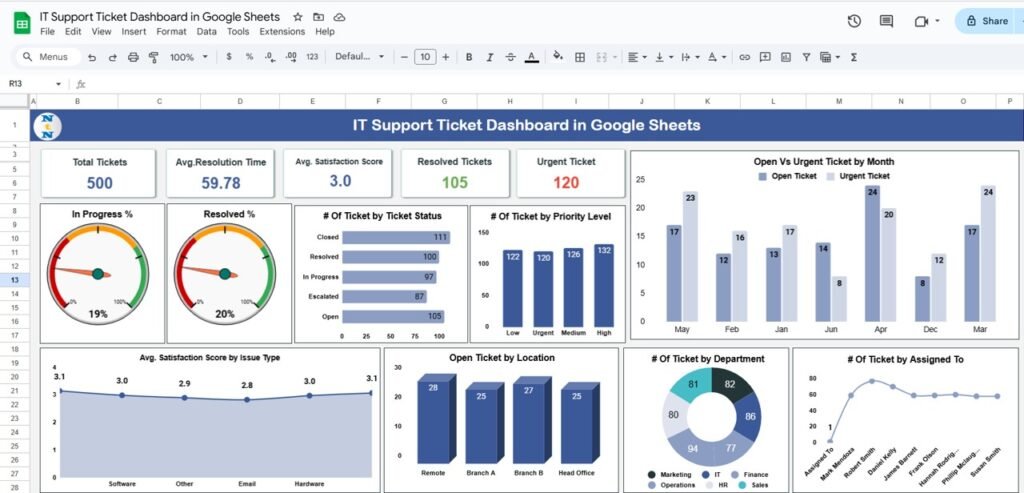
Task: Insert chart icon in toolbar
Action: click(786, 57)
